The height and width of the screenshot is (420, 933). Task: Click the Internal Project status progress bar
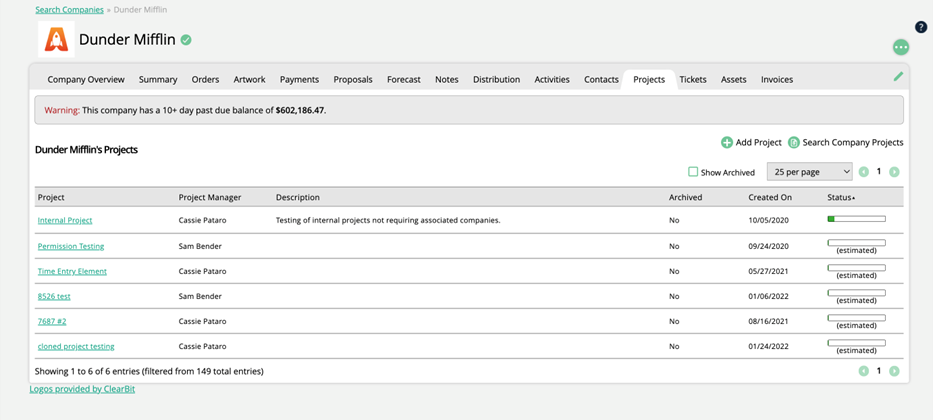pos(856,219)
